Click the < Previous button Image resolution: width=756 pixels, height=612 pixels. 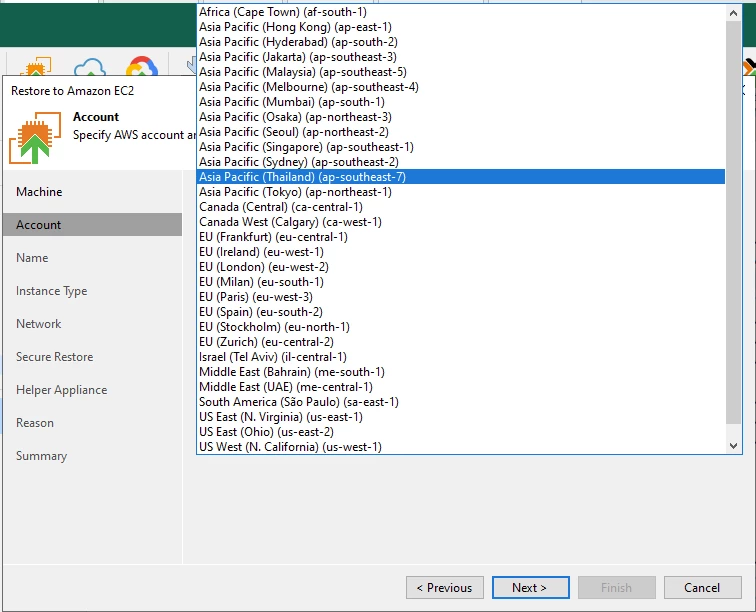[445, 587]
